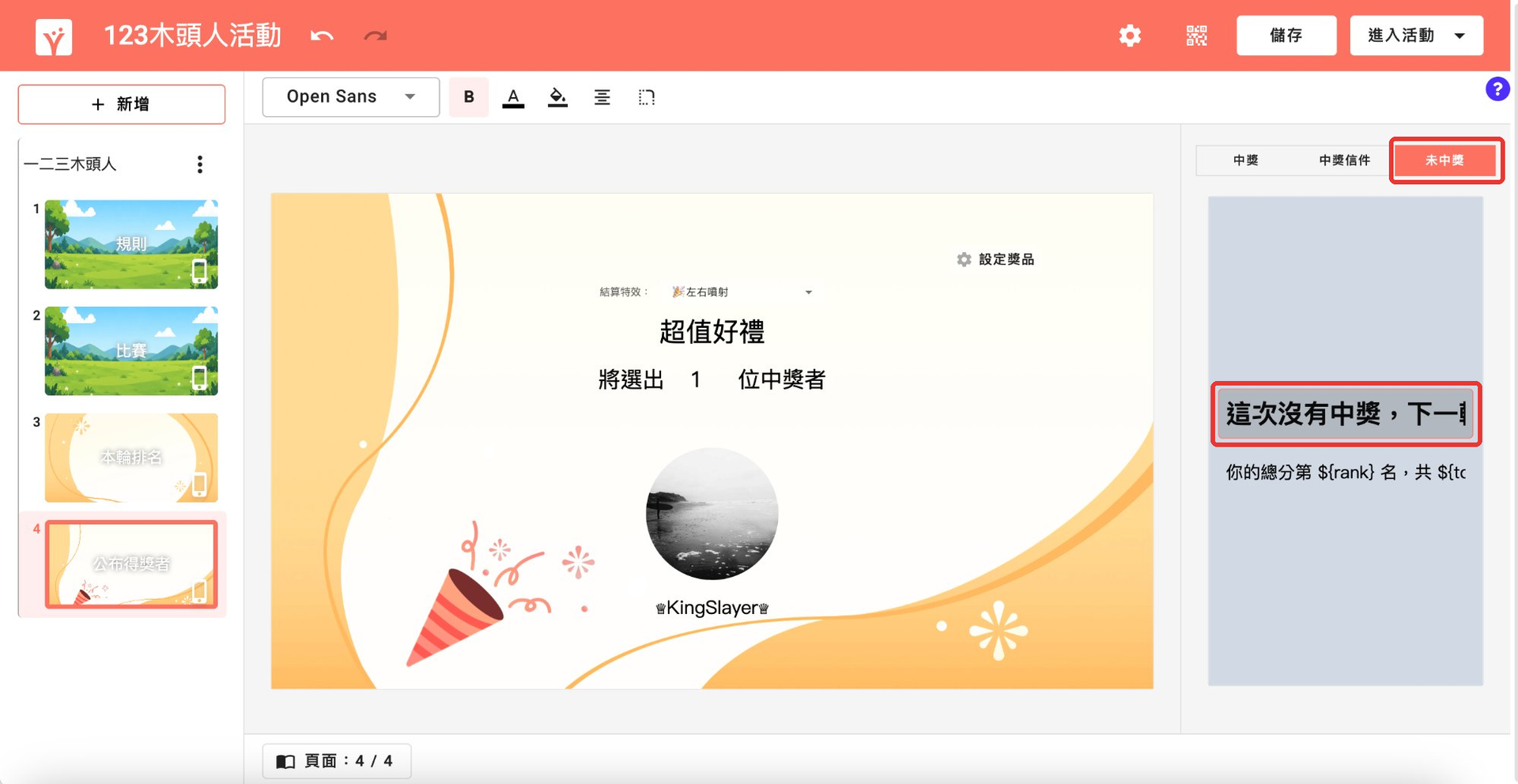The width and height of the screenshot is (1518, 784).
Task: Choose the text color tool
Action: pyautogui.click(x=513, y=97)
